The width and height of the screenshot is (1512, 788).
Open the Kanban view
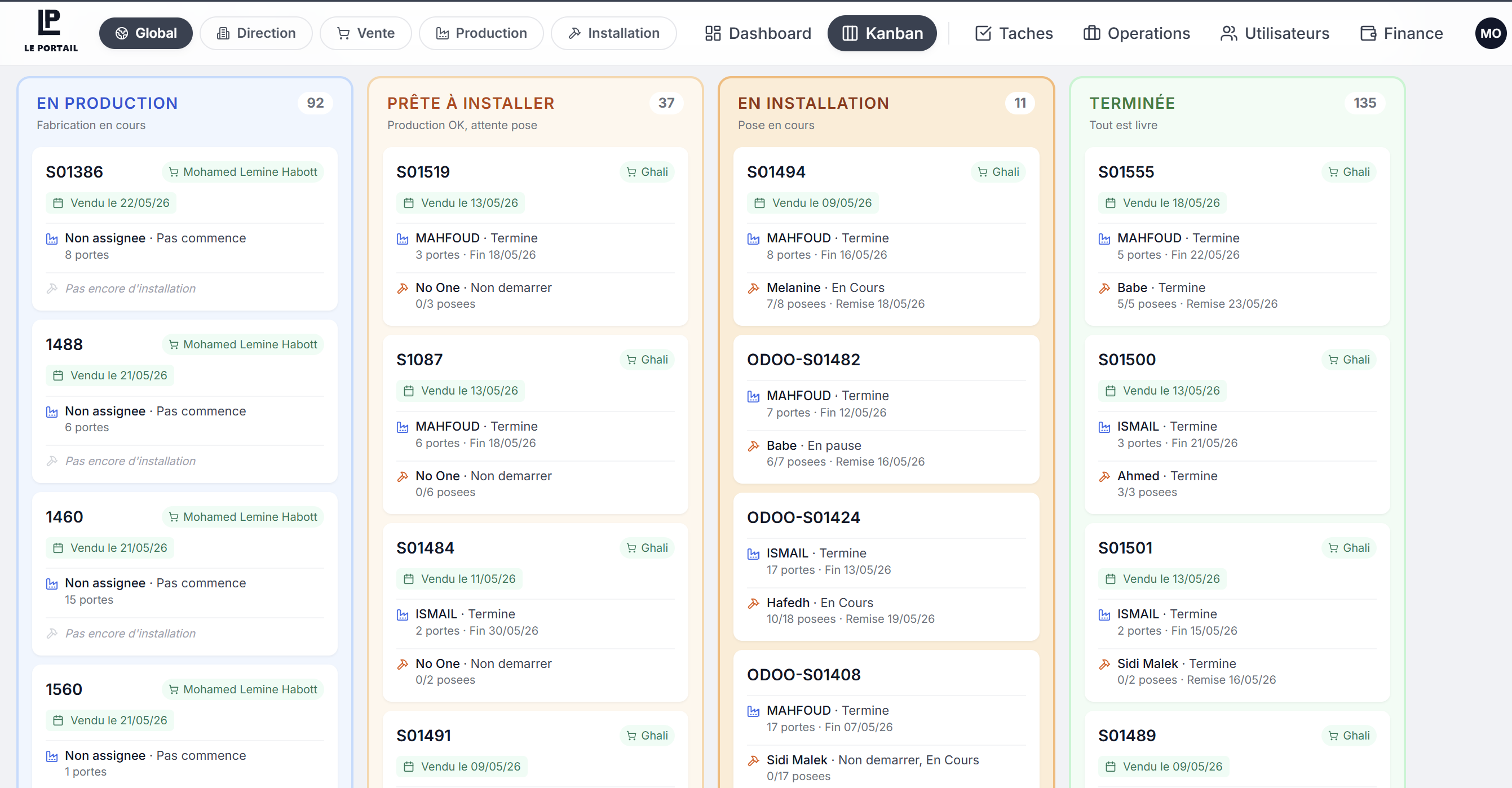(x=882, y=33)
